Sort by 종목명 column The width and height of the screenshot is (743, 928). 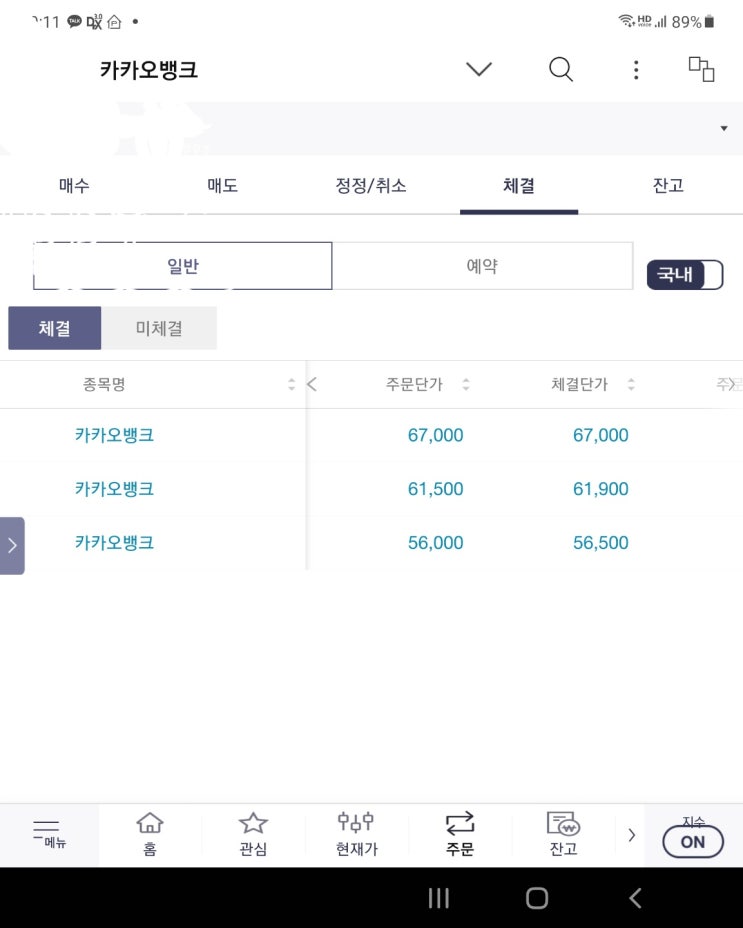tap(291, 384)
